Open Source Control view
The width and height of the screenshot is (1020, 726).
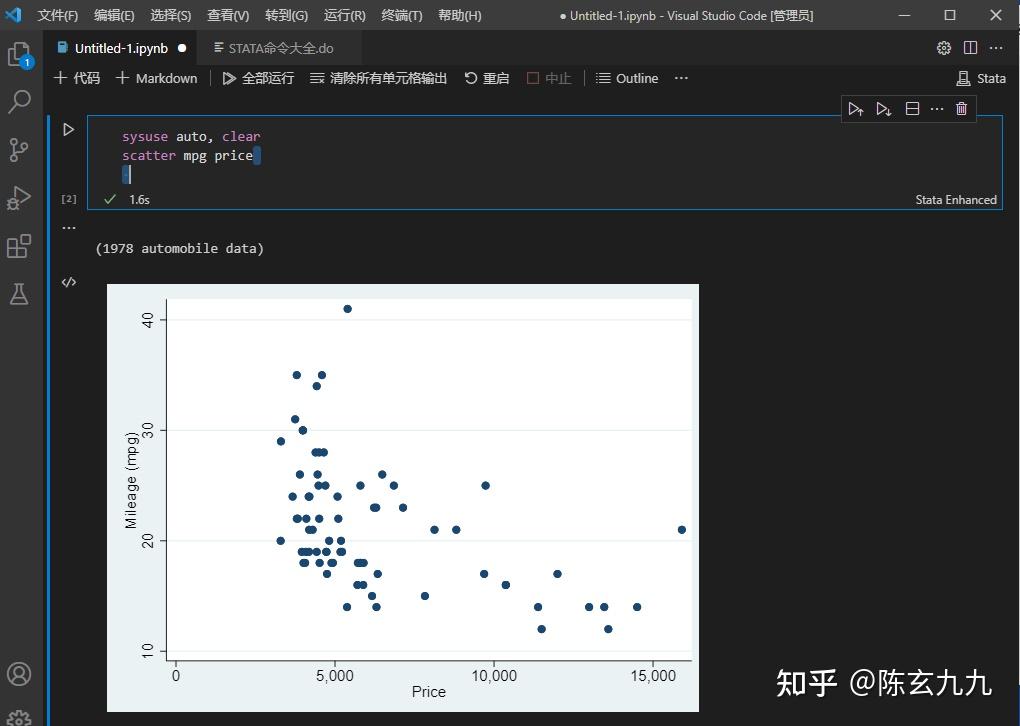[20, 150]
